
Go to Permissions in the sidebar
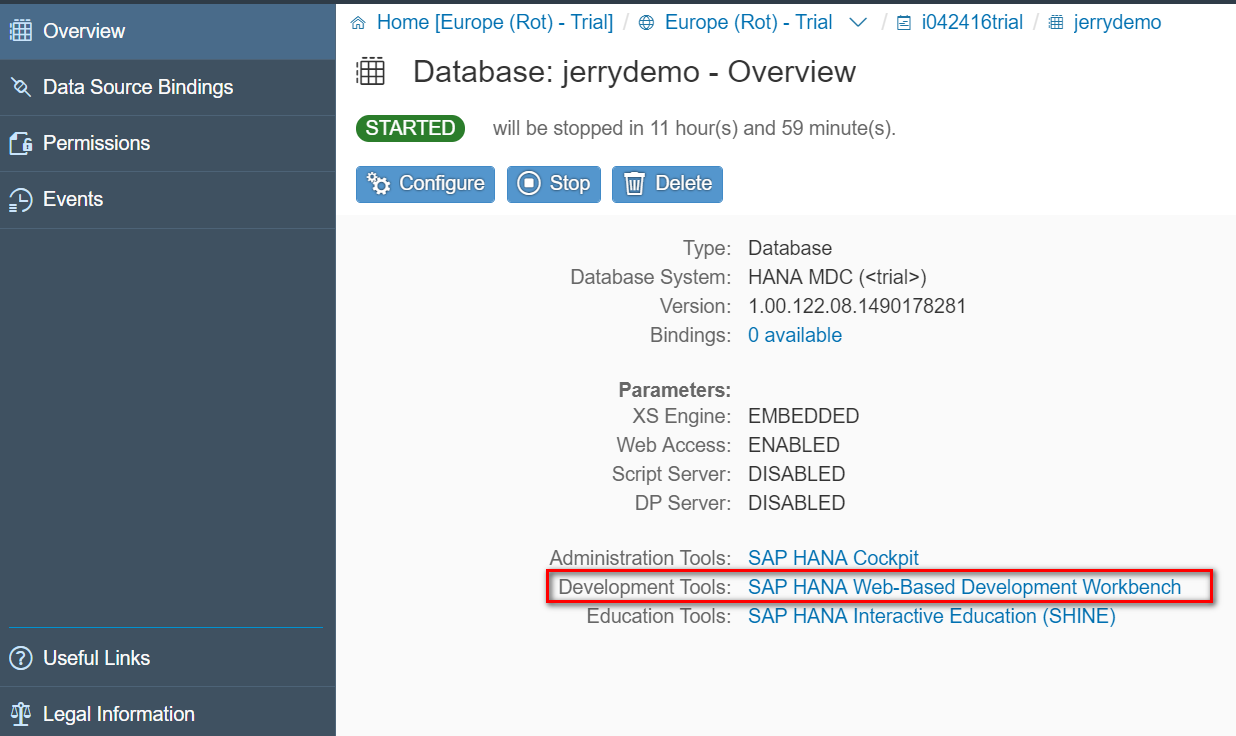click(x=168, y=143)
